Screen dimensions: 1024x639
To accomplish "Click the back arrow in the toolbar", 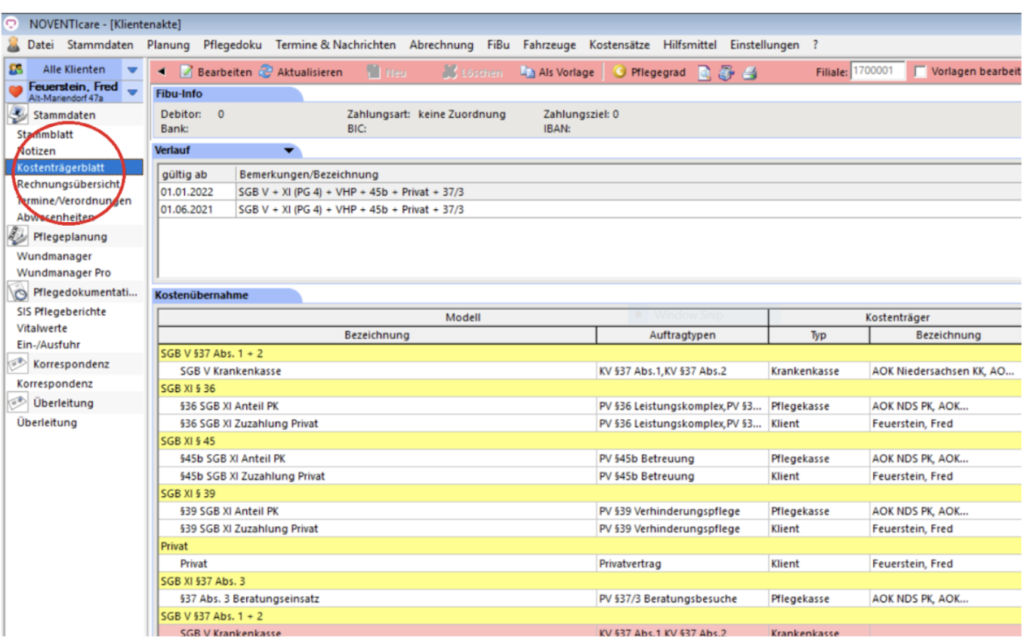I will click(161, 72).
